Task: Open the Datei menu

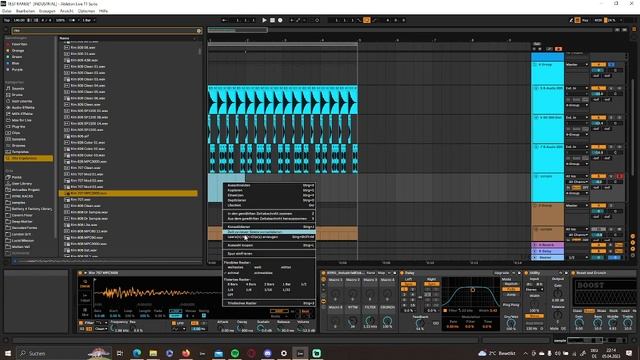Action: [x=7, y=11]
